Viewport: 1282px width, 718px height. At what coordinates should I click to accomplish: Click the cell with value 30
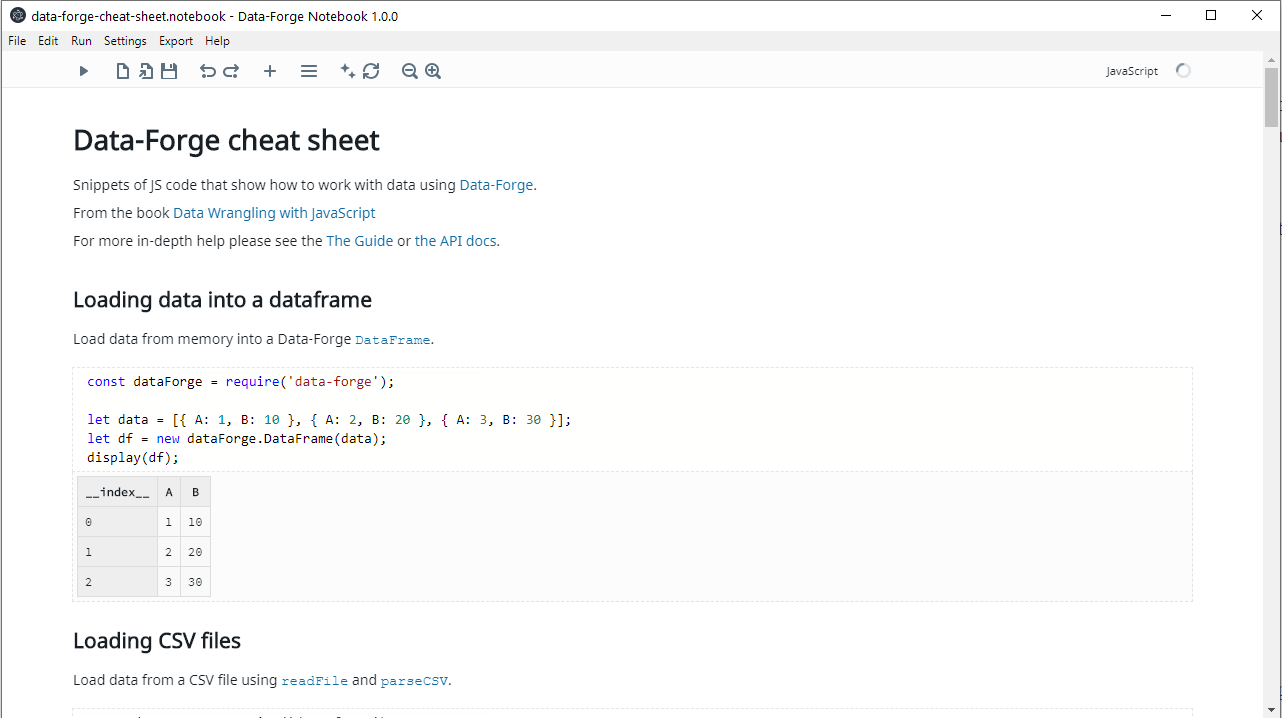pyautogui.click(x=195, y=582)
